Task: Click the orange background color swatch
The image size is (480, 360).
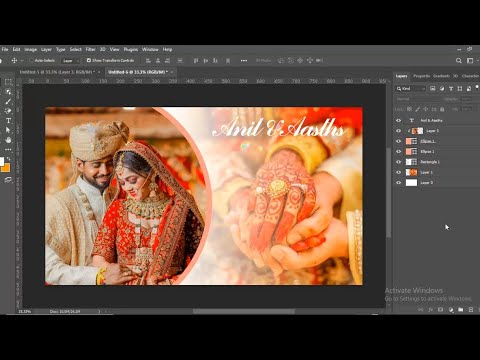Action: pyautogui.click(x=6, y=168)
